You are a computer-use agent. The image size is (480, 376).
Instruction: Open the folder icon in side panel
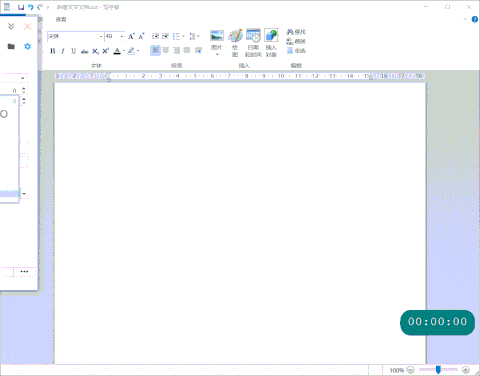click(11, 46)
